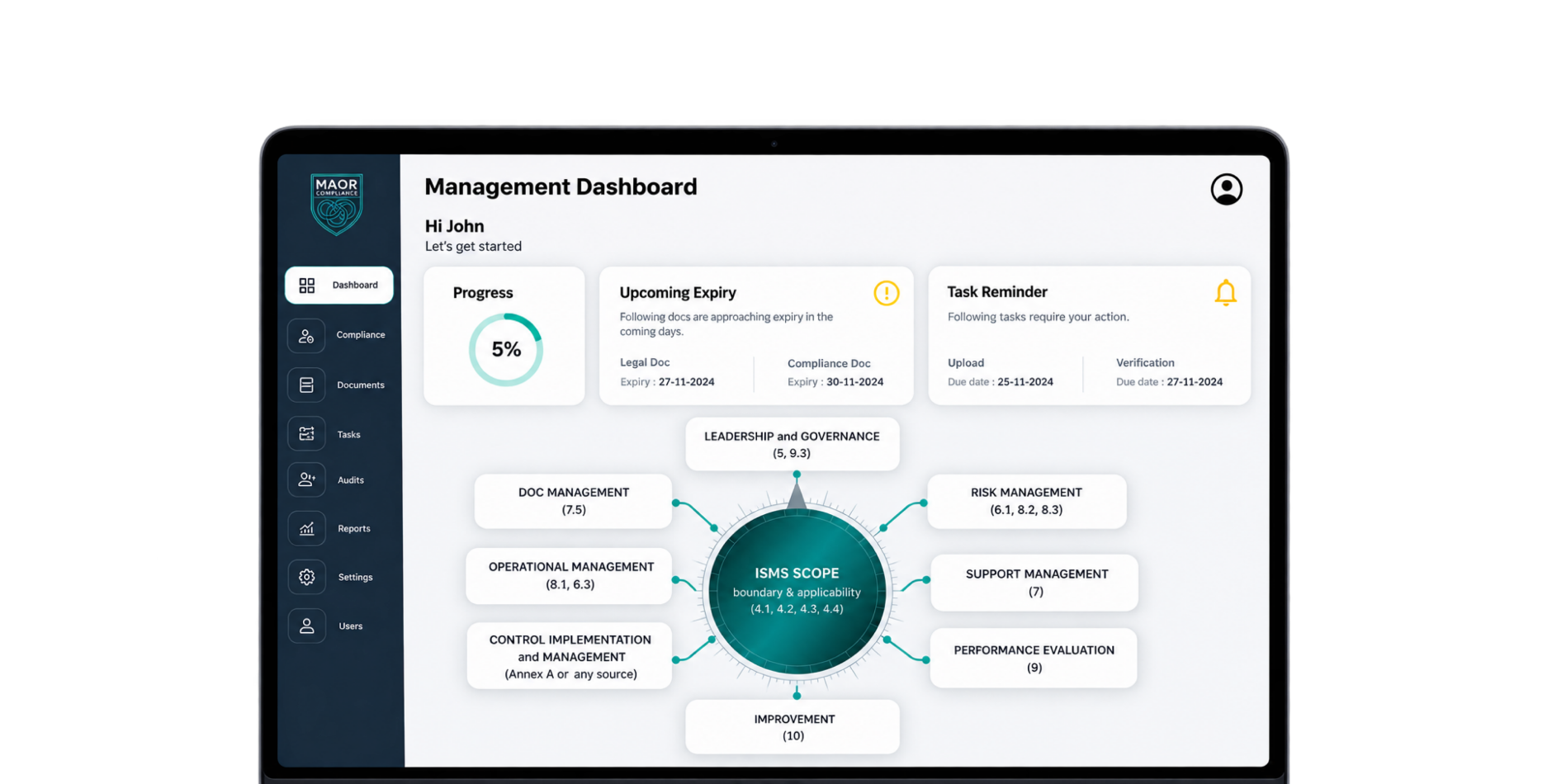Open the Leadership and Governance box
The width and height of the screenshot is (1552, 784).
point(793,445)
